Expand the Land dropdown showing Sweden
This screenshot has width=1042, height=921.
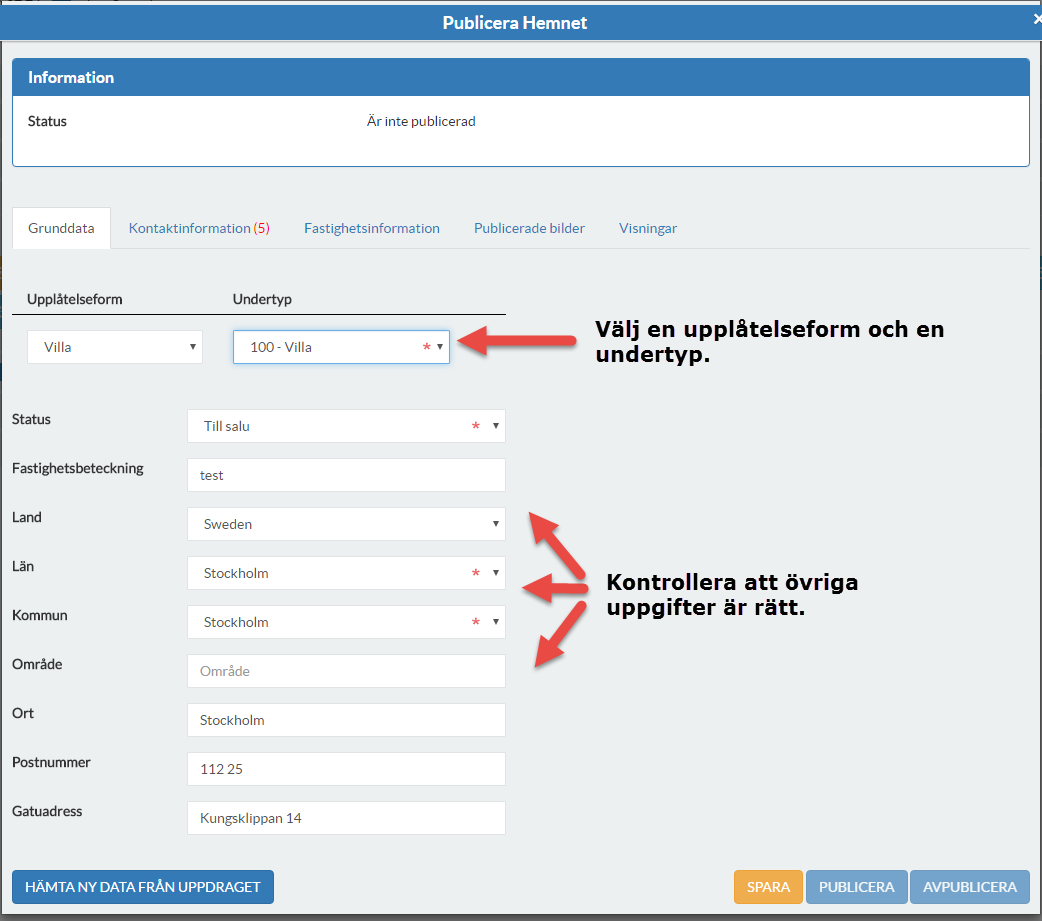point(346,524)
